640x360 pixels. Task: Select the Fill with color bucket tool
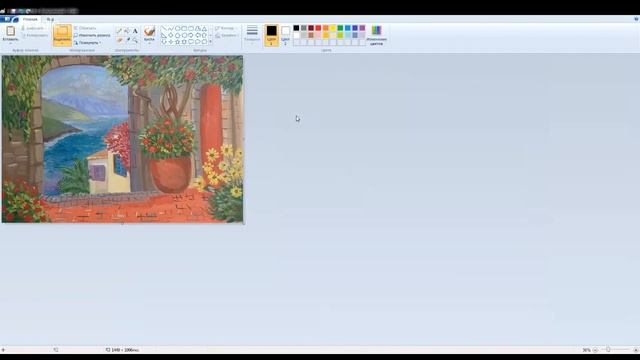pyautogui.click(x=127, y=31)
